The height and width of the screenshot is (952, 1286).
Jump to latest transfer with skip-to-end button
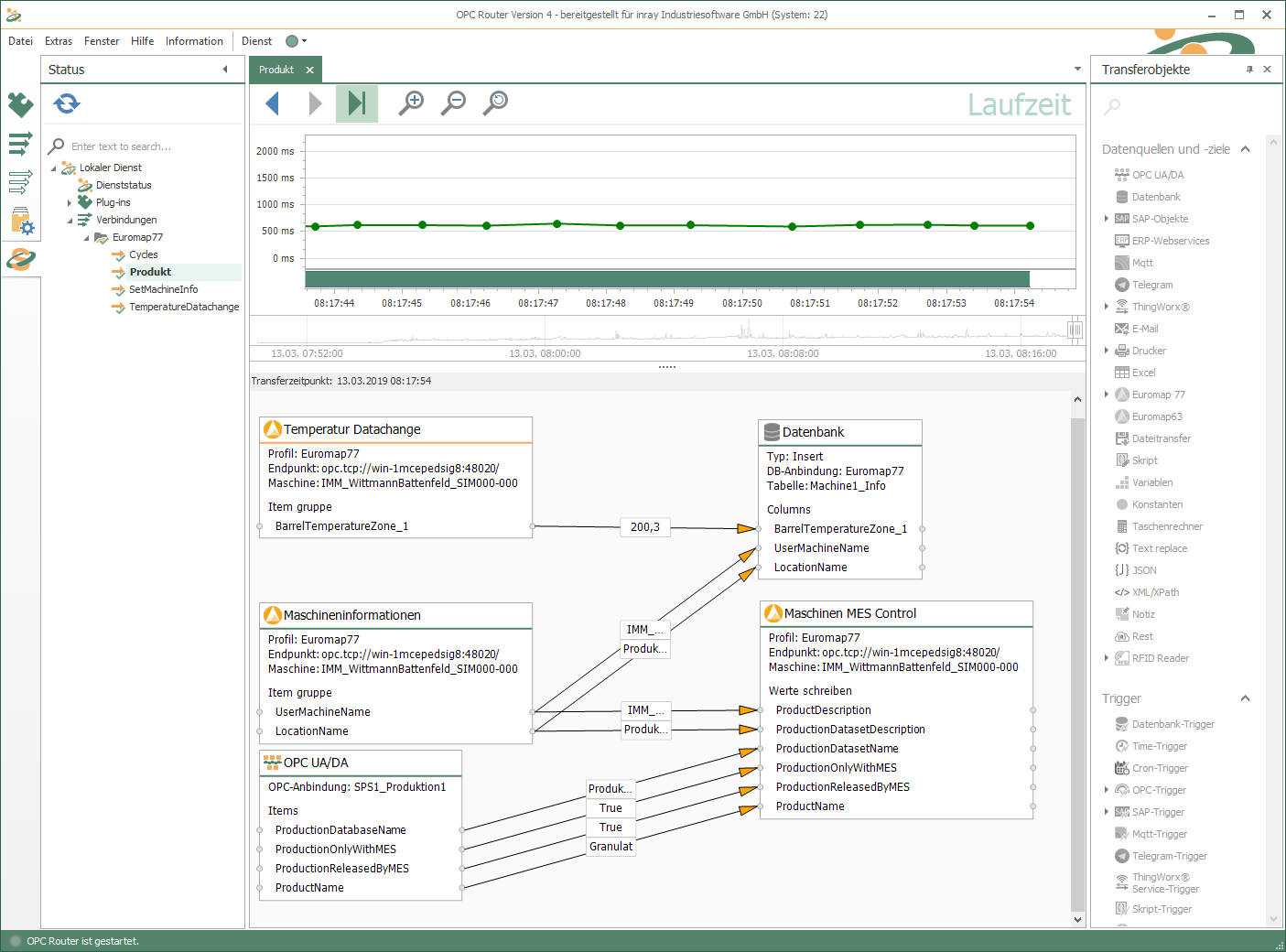coord(357,103)
